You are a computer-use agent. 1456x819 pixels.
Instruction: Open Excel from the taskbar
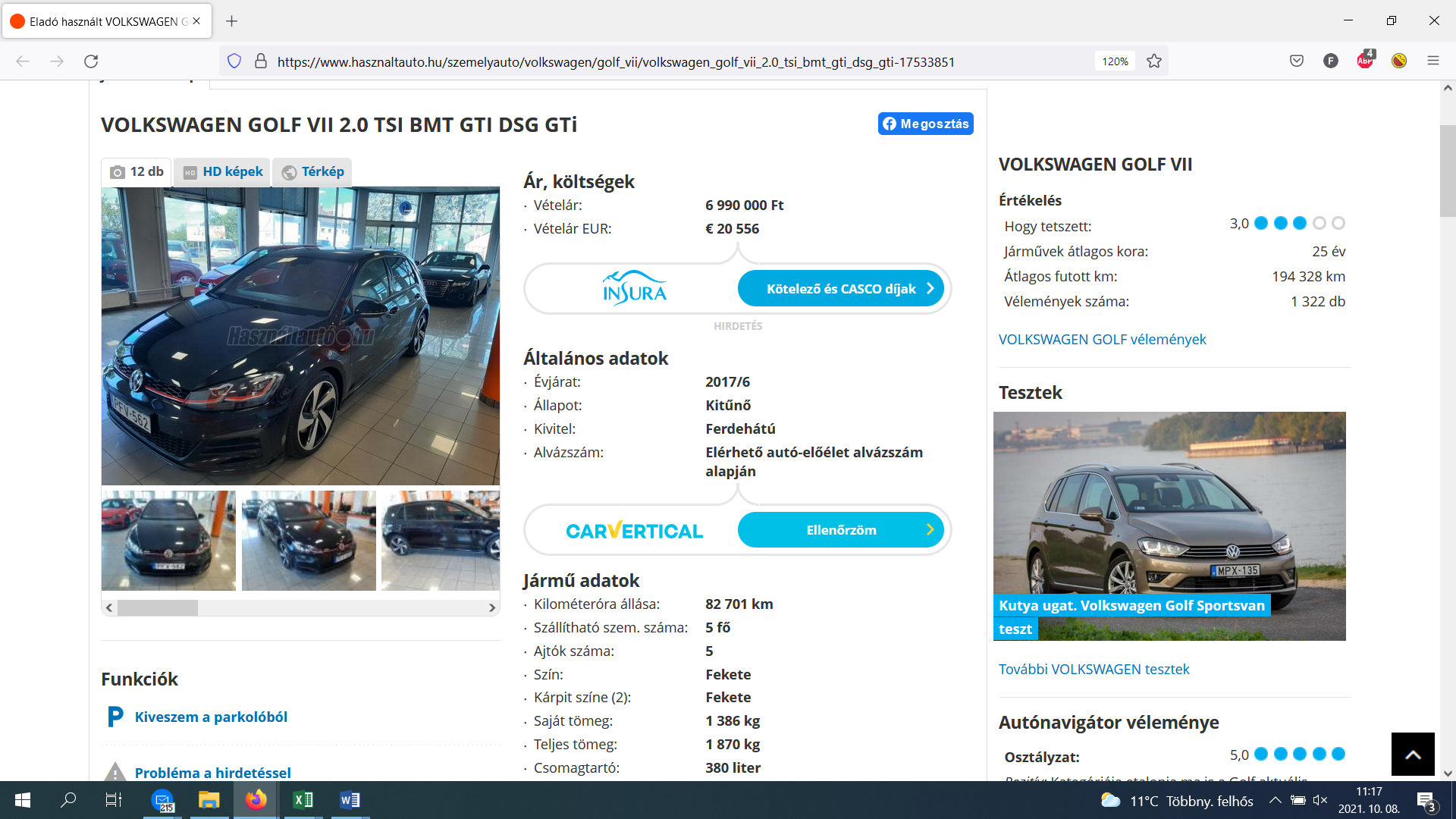pos(303,800)
